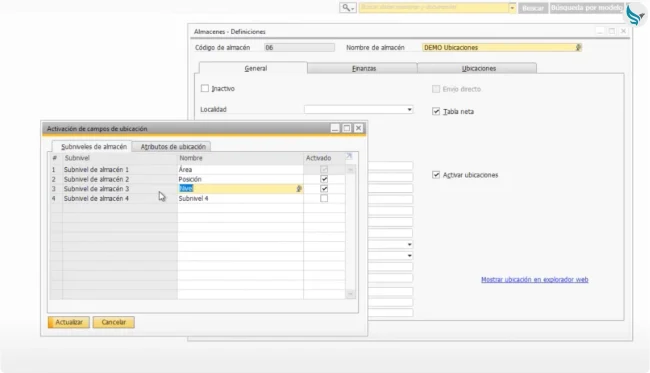Click the Subnivel 4 name cell
The height and width of the screenshot is (373, 650).
click(240, 198)
